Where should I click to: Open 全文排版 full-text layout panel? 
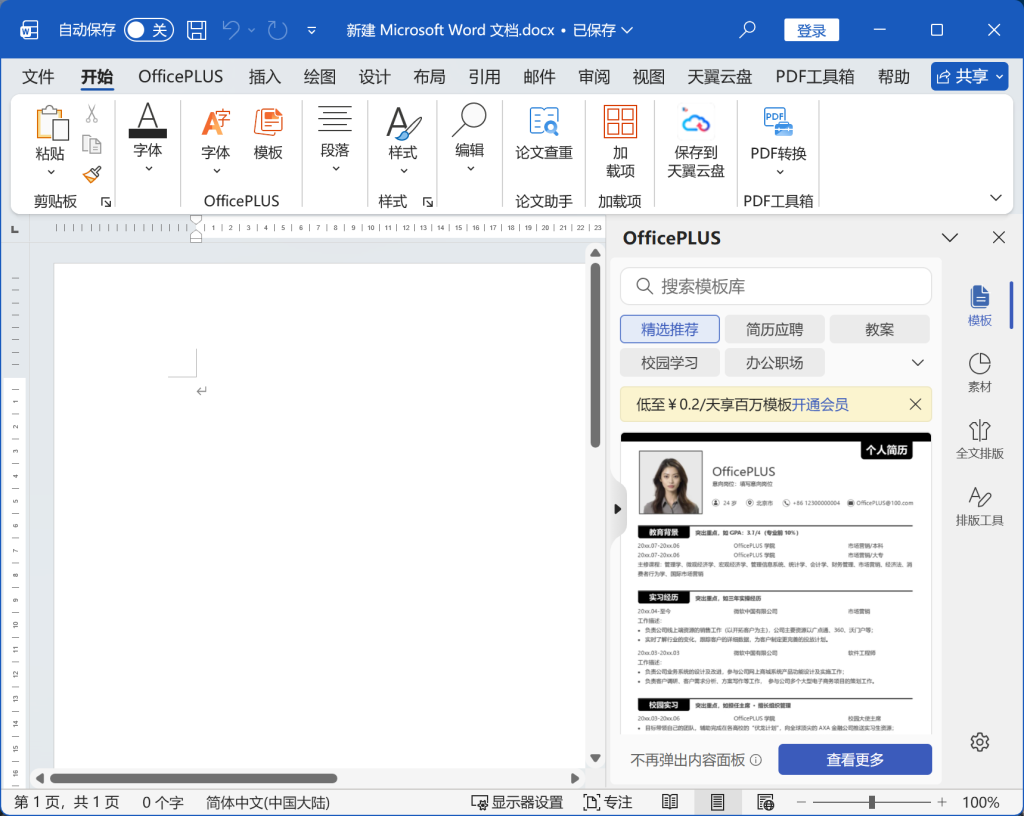point(979,438)
